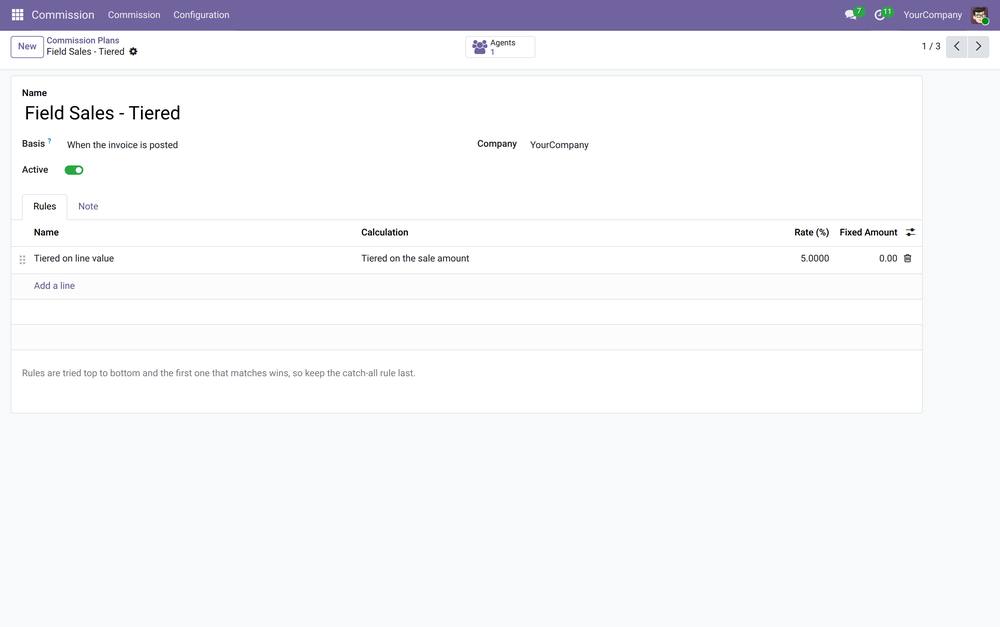Switch to the Rules tab
1000x627 pixels.
click(45, 207)
